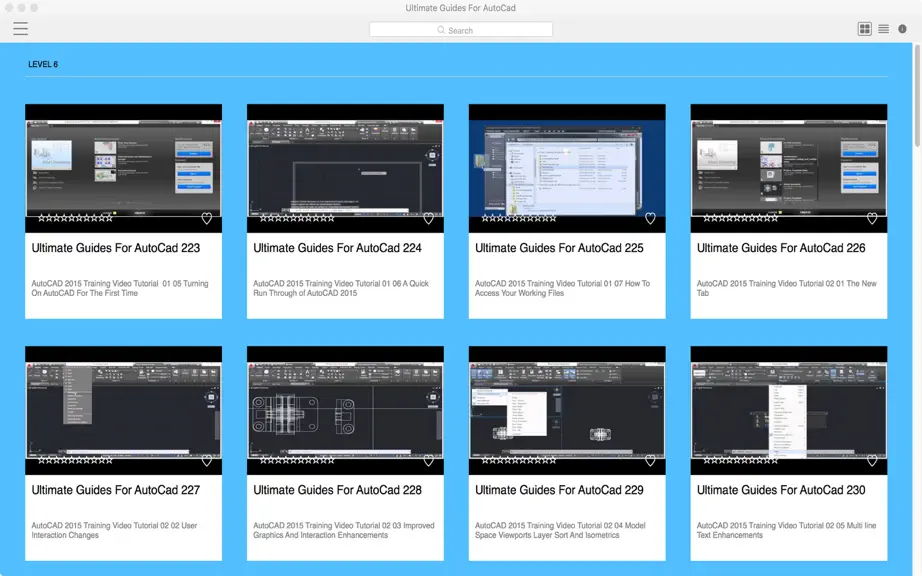Click the Search field
The width and height of the screenshot is (922, 576).
[461, 30]
